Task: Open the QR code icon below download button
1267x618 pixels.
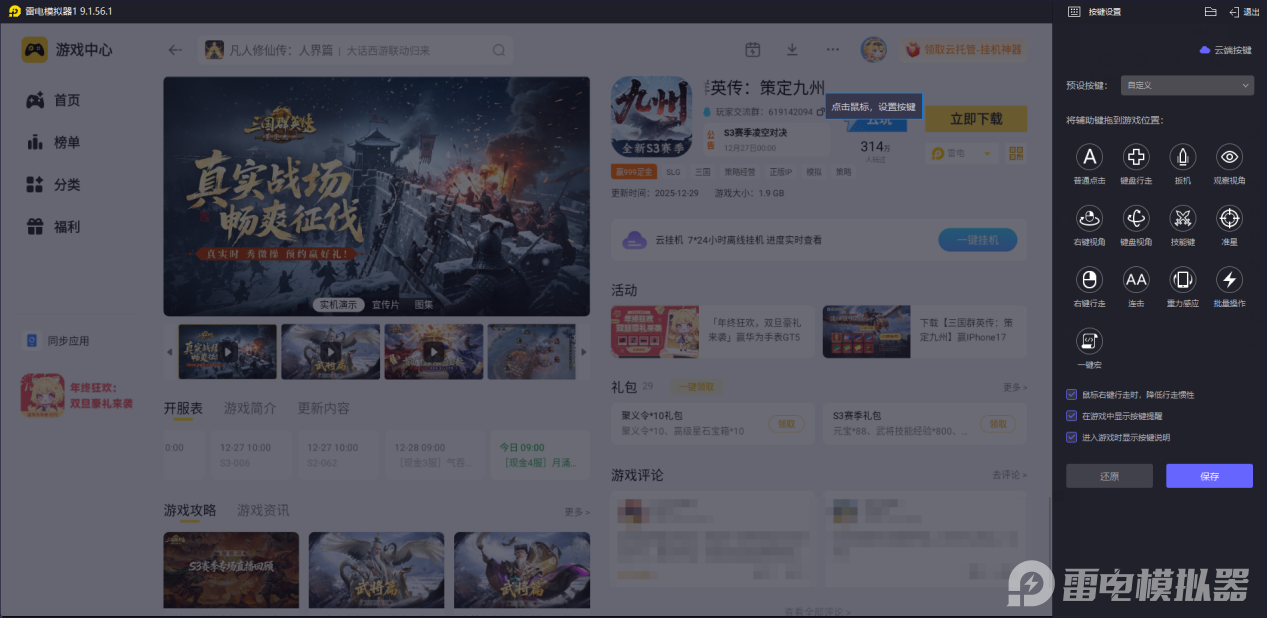Action: (1017, 153)
